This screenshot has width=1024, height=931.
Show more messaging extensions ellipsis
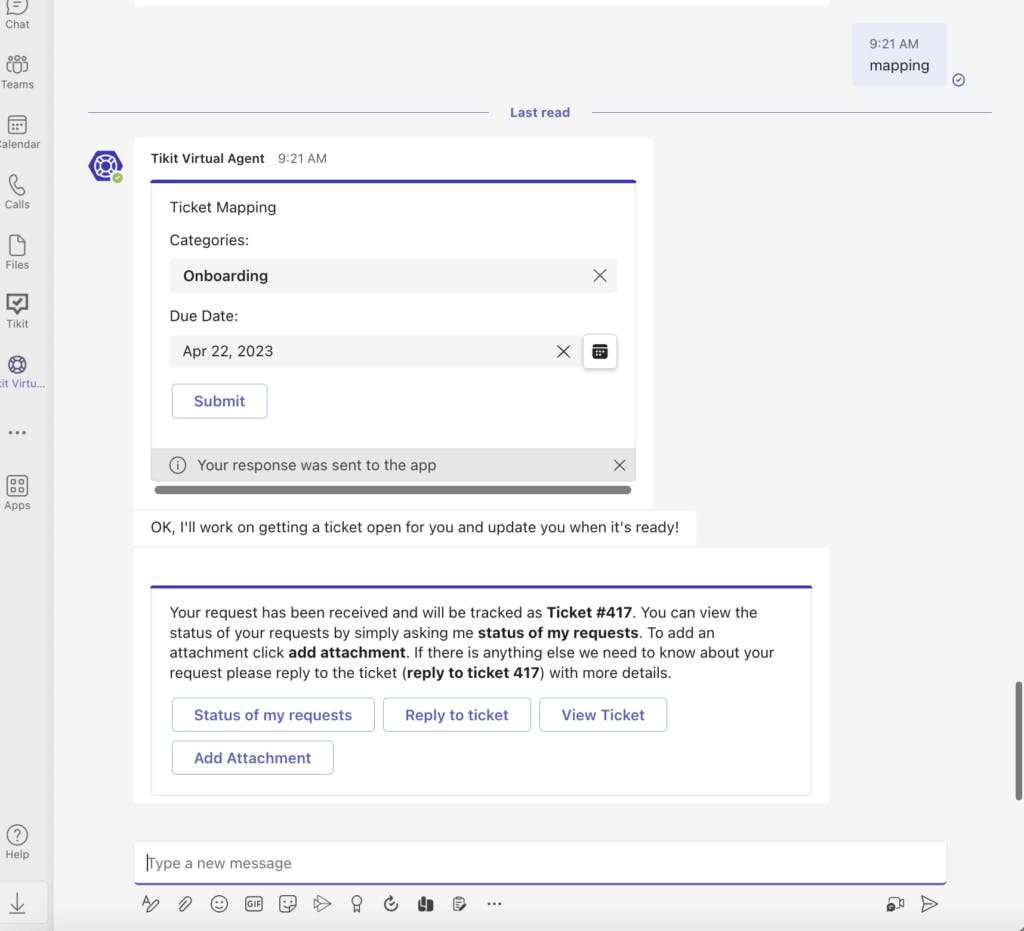pyautogui.click(x=494, y=904)
